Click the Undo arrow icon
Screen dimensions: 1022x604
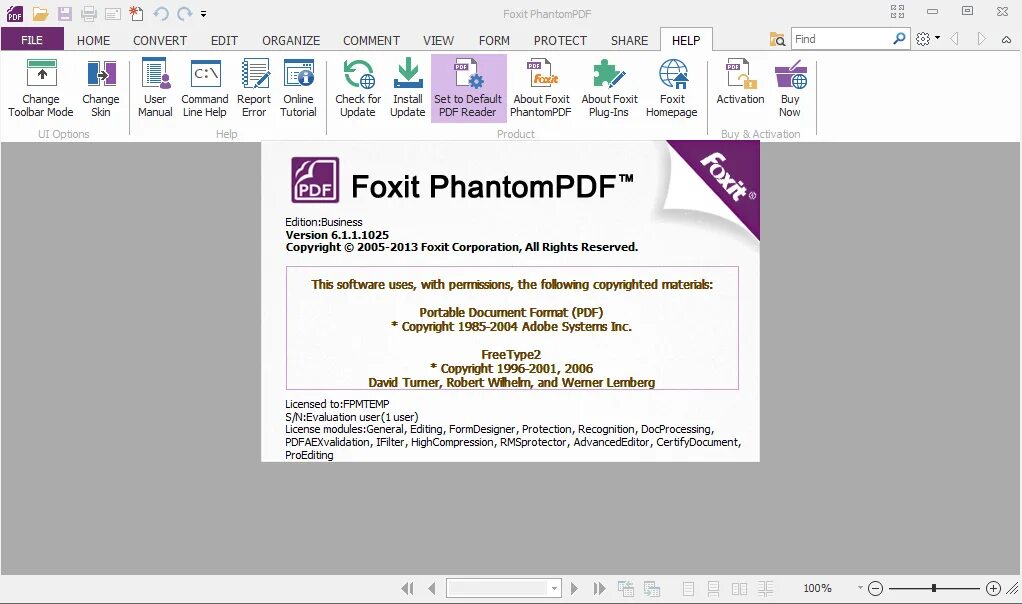161,13
